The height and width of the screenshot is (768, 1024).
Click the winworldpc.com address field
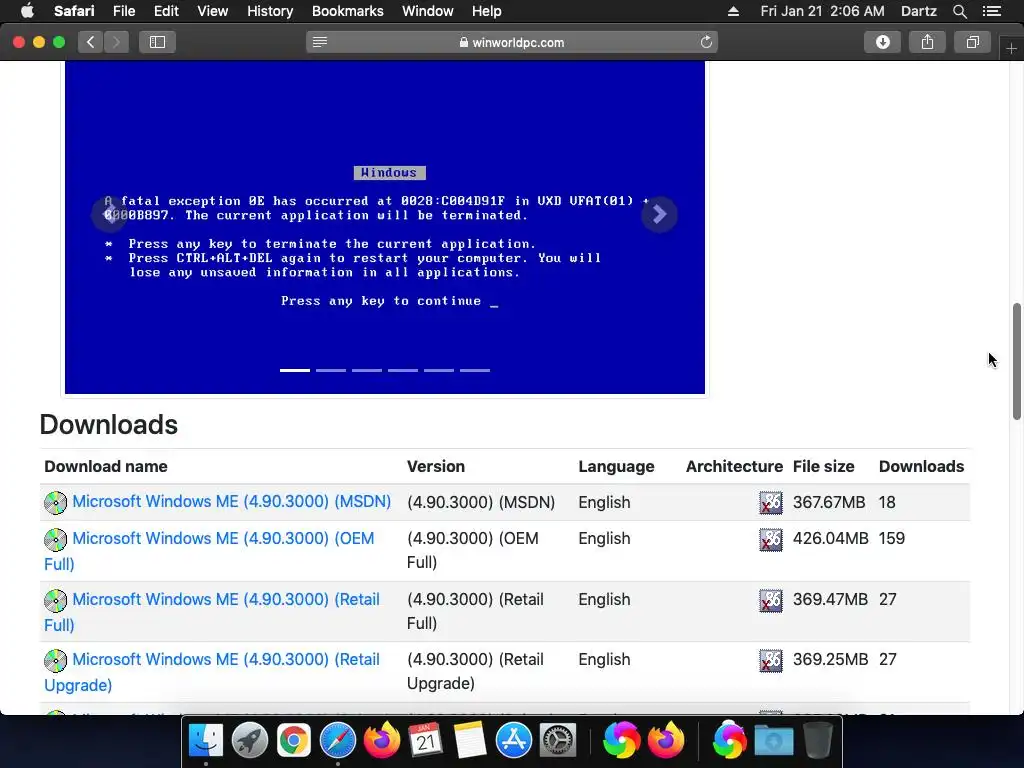[512, 42]
